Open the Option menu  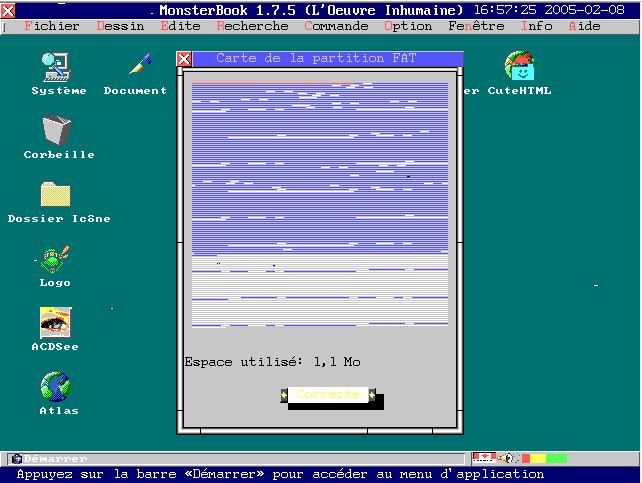408,26
